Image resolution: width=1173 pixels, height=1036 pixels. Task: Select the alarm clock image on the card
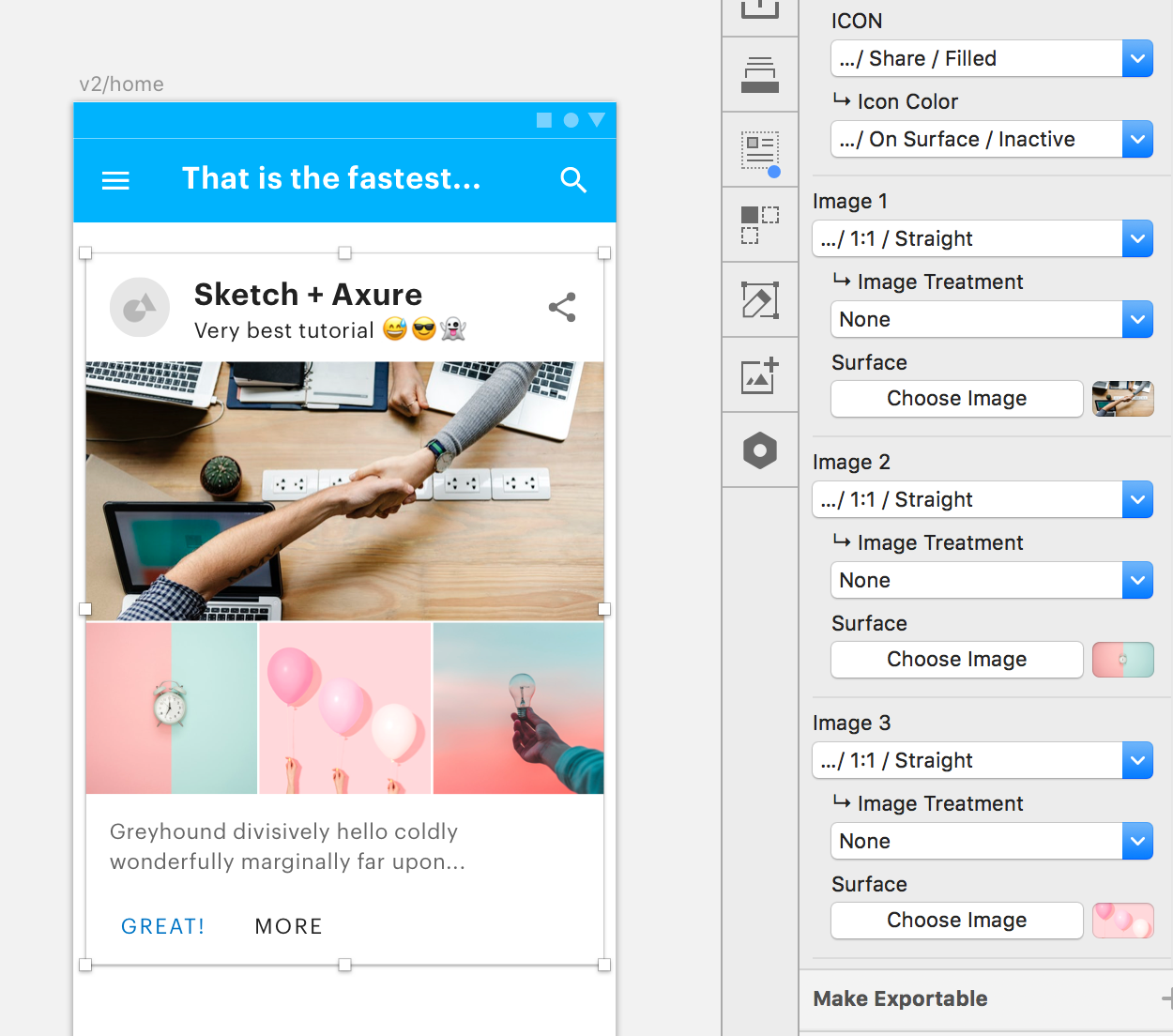[x=171, y=708]
